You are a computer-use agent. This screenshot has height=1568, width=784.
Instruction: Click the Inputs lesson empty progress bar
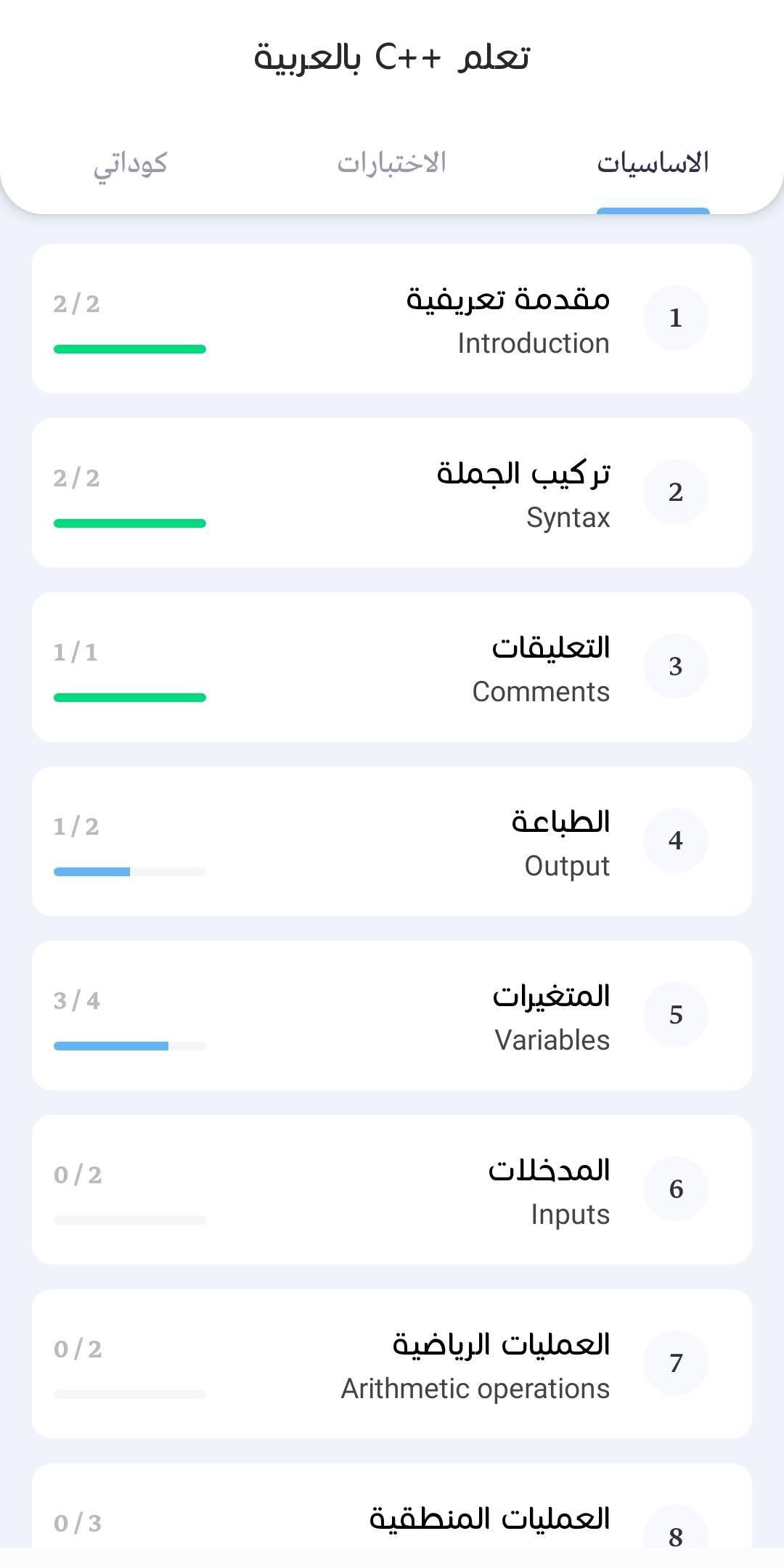(130, 1220)
